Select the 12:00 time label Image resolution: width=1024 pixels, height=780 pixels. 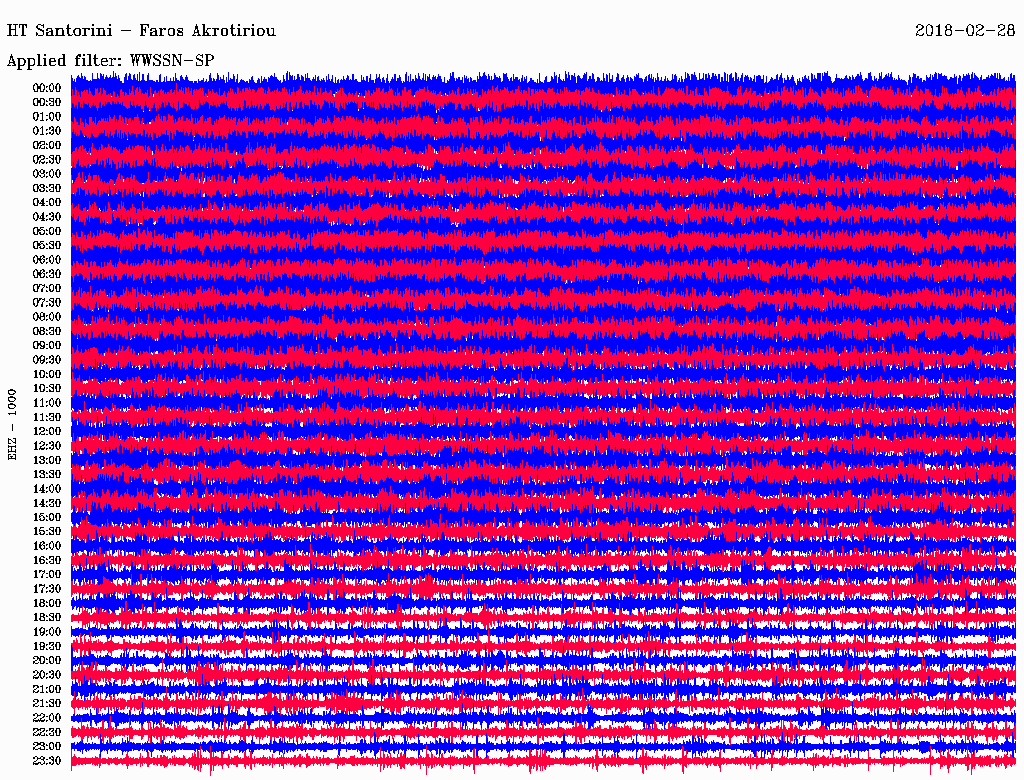[47, 432]
